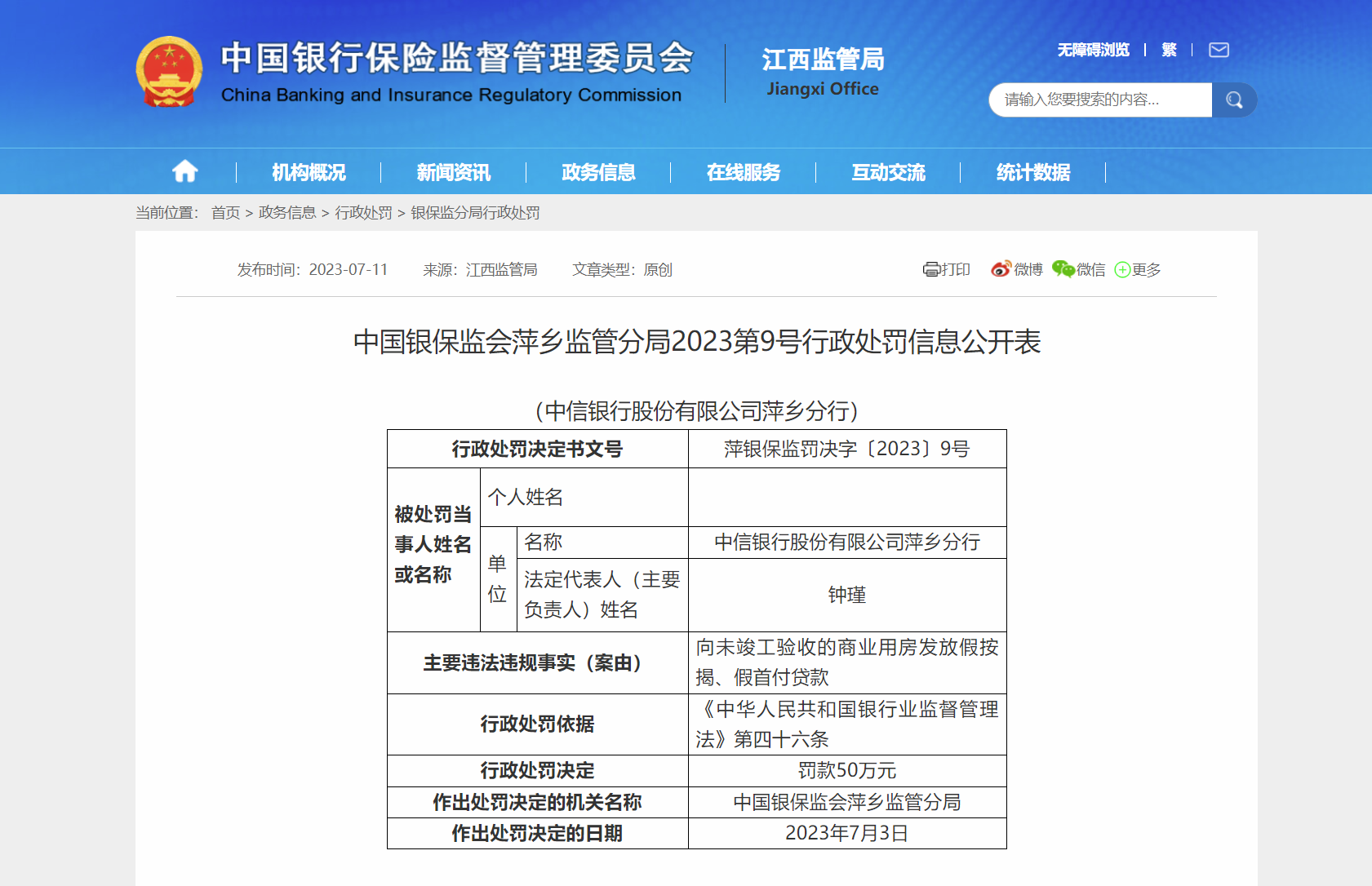Click the 法定代表人（主要负责人）姓名 cell
Image resolution: width=1372 pixels, height=886 pixels.
[602, 595]
